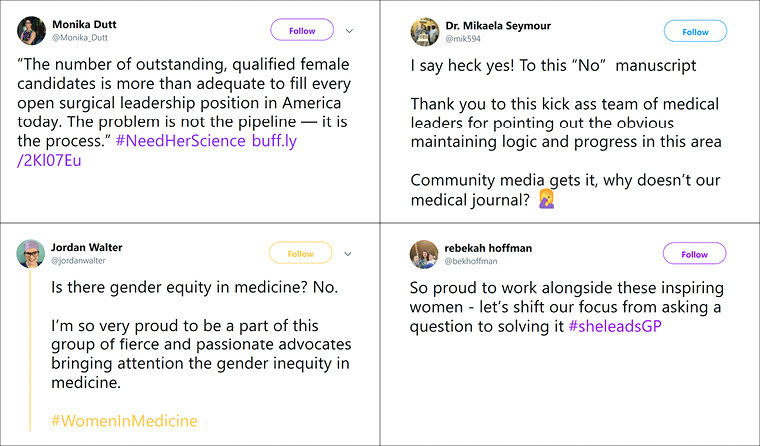This screenshot has width=760, height=446.
Task: Click Monika Dutt's profile avatar
Action: click(x=31, y=31)
